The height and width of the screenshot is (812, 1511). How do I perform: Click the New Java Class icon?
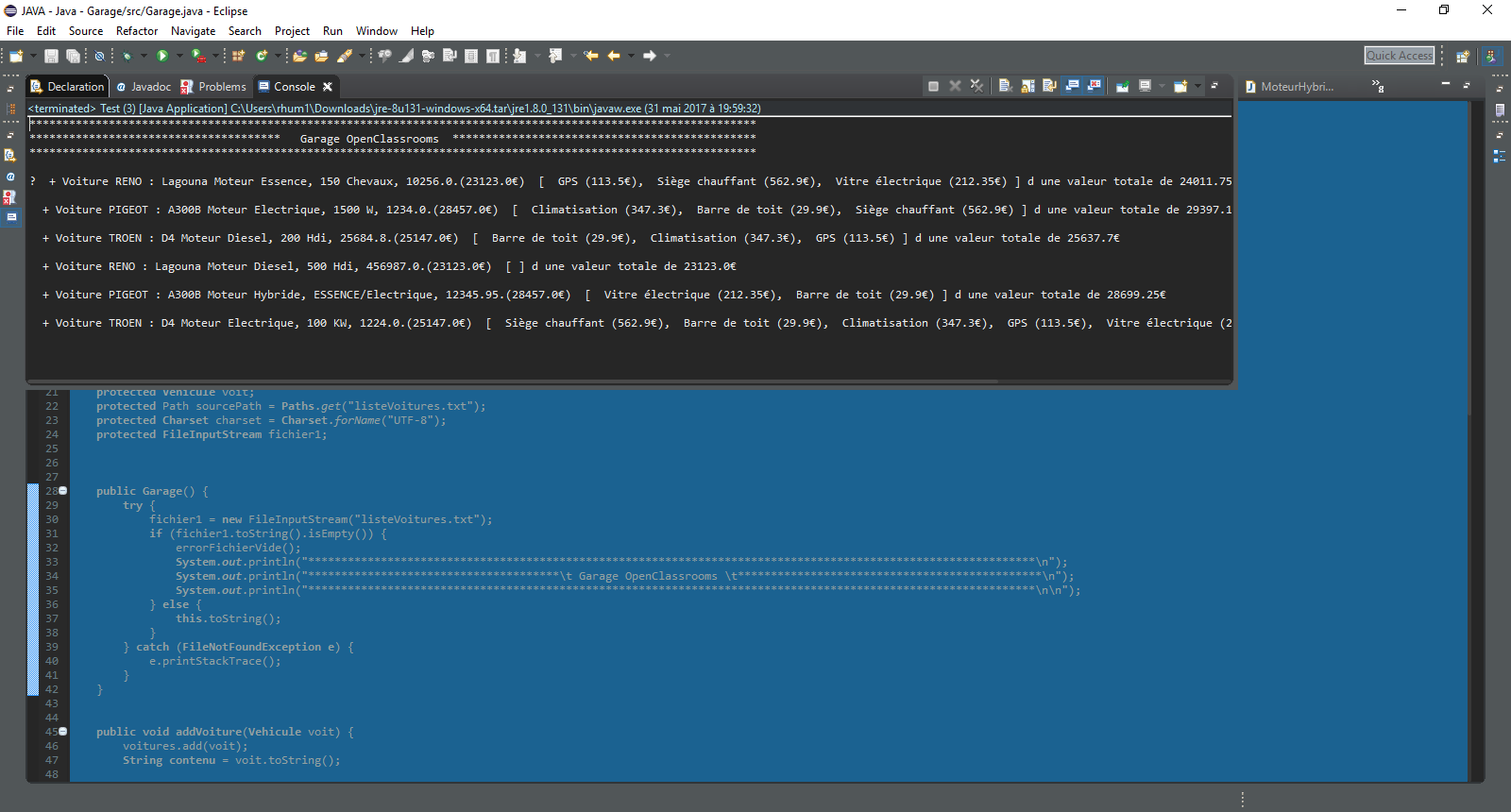(x=262, y=56)
